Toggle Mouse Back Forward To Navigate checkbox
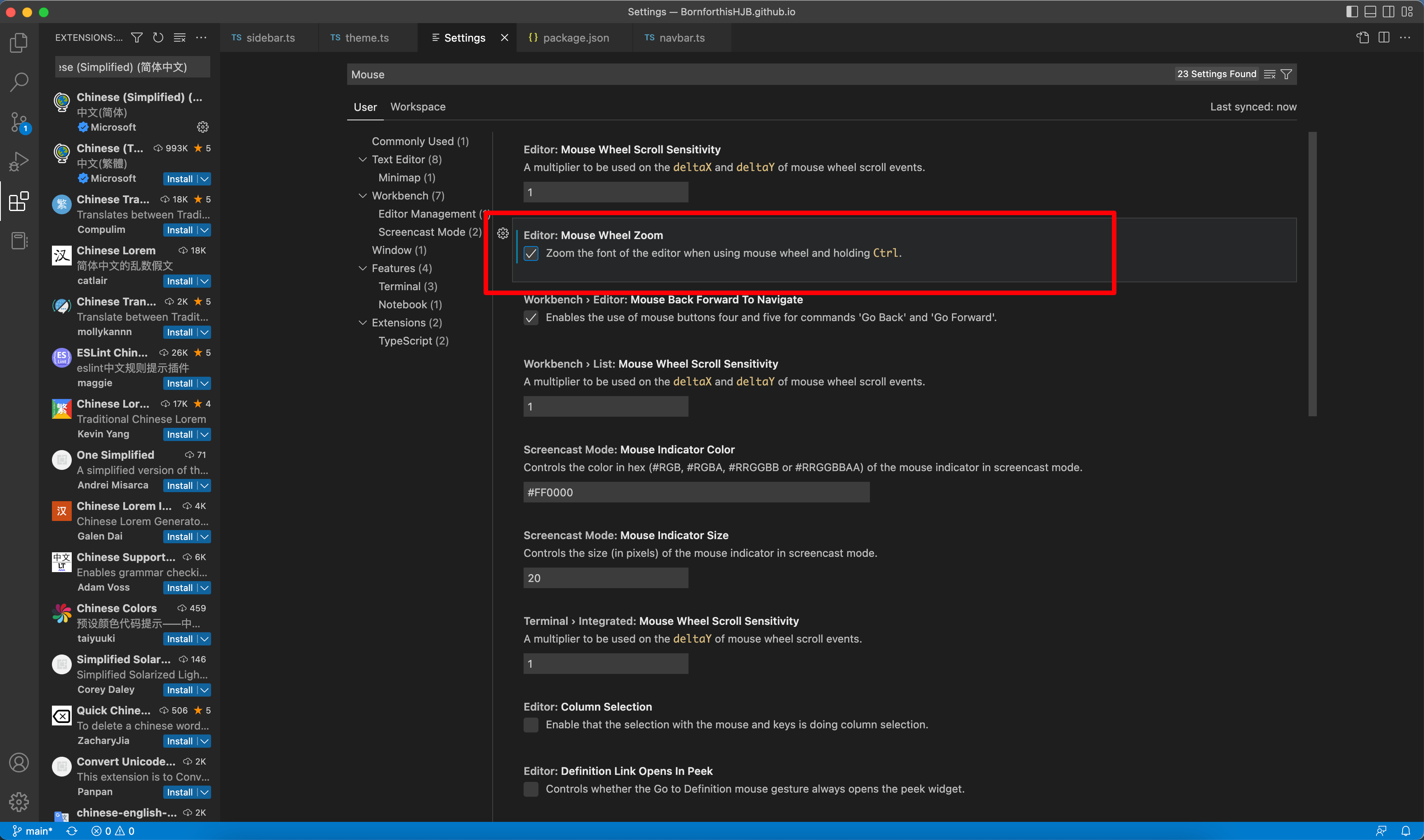 click(x=531, y=317)
